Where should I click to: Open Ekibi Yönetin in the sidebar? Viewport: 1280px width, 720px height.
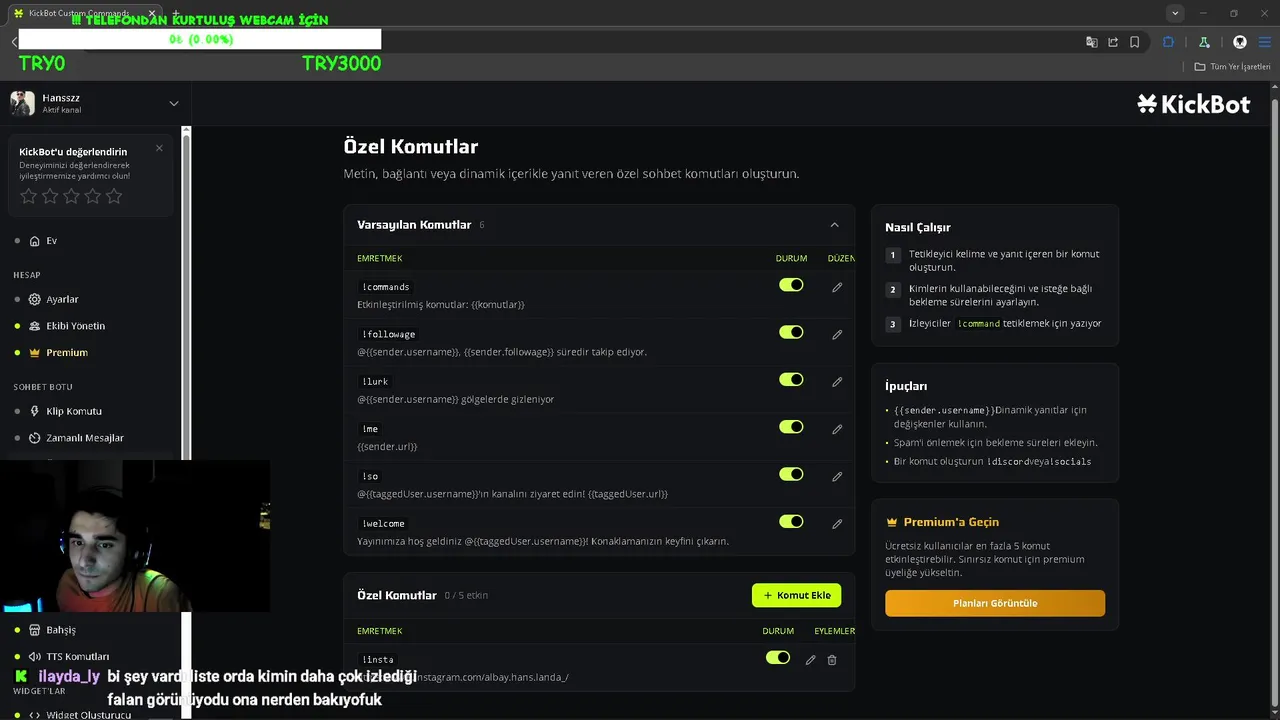point(75,326)
